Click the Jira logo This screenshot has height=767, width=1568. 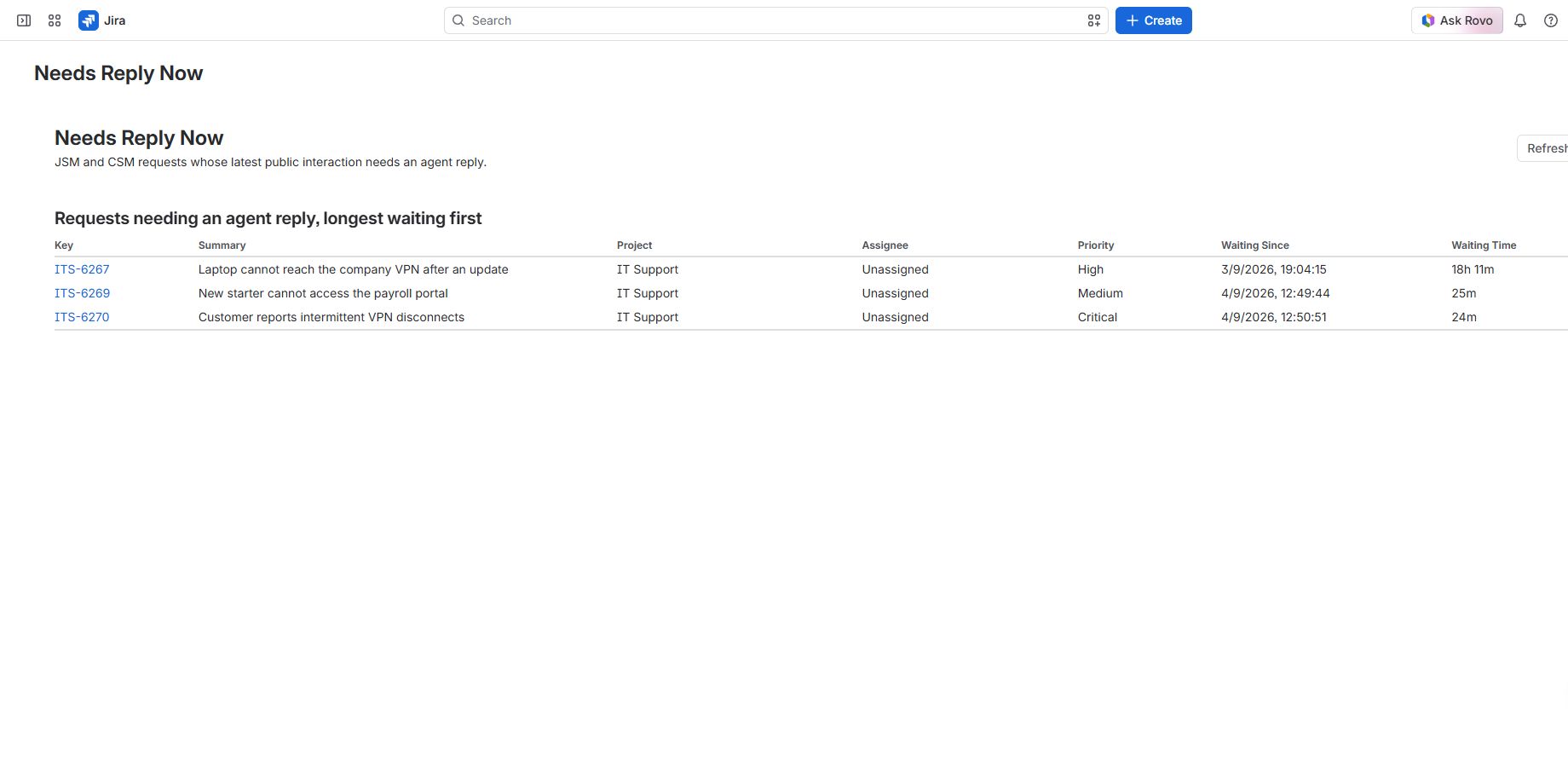(x=102, y=20)
